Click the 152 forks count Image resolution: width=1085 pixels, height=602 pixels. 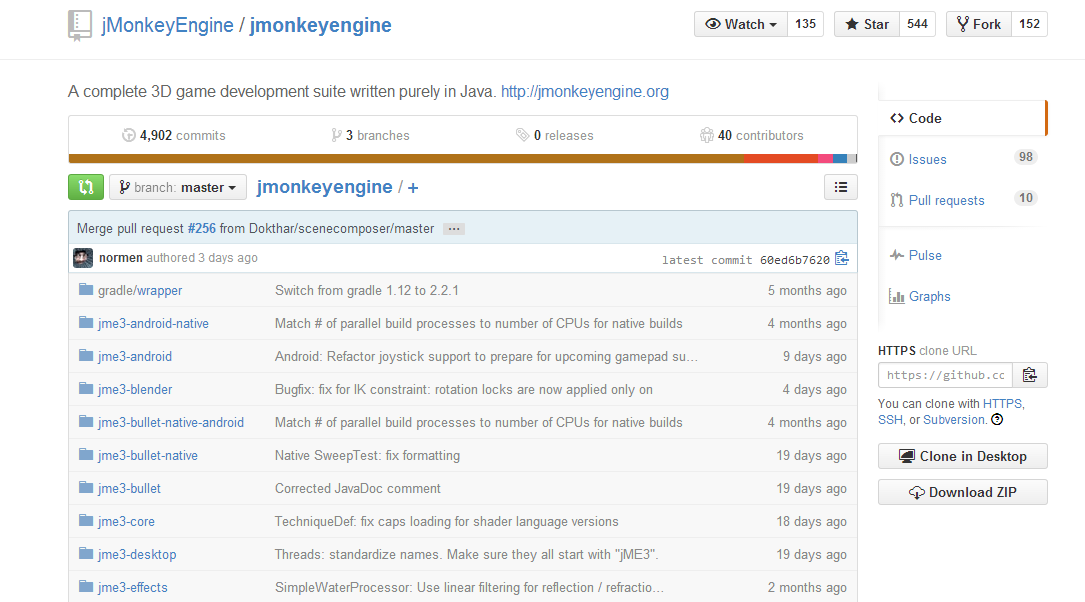[x=1030, y=24]
